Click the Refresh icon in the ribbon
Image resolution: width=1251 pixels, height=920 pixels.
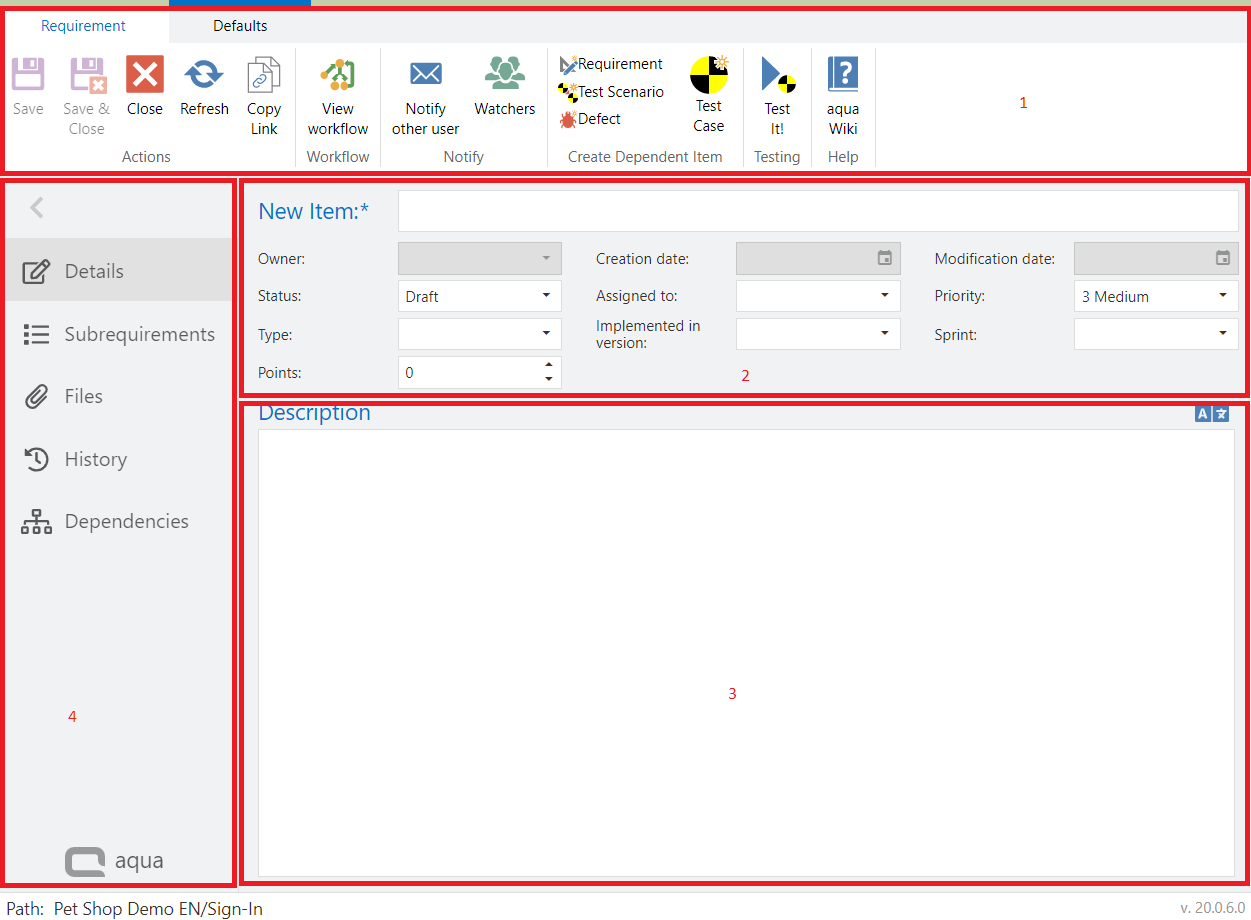point(204,75)
